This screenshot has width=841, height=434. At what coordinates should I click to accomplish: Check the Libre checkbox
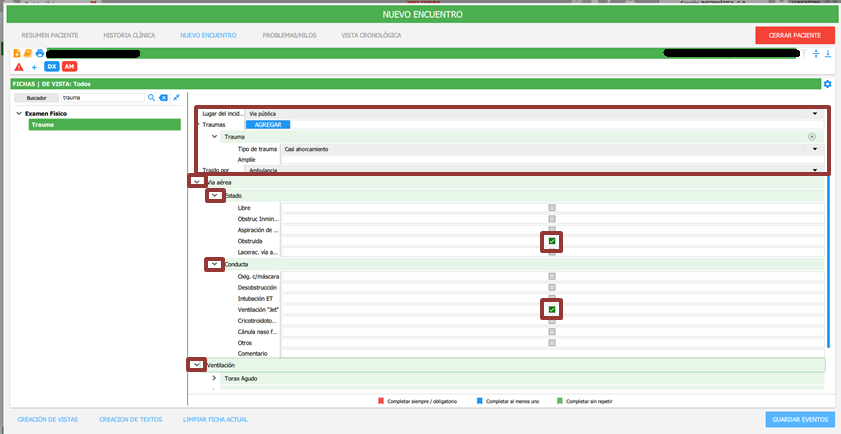click(552, 207)
